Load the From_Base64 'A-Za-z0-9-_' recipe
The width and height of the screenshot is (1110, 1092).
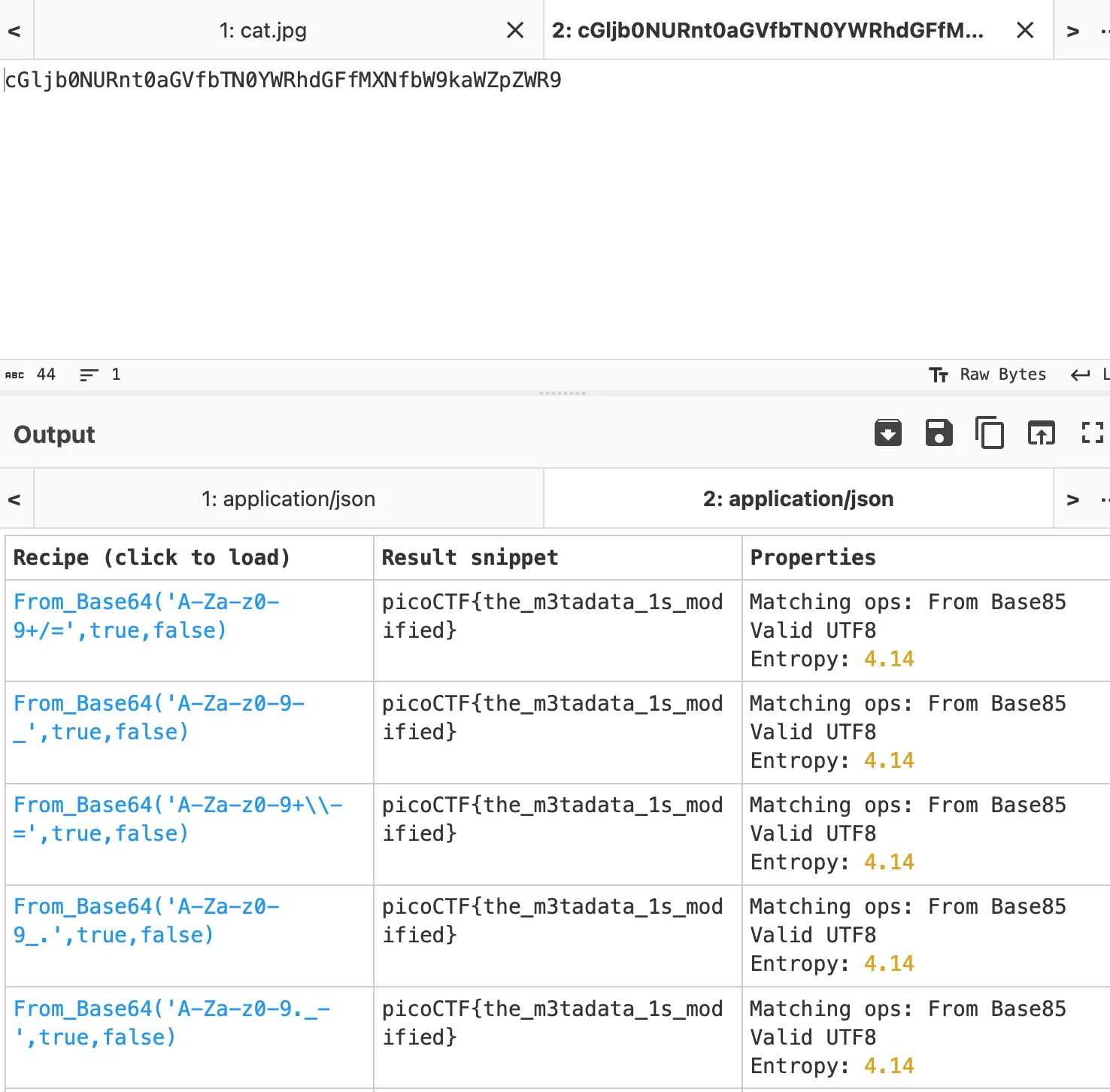coord(158,717)
